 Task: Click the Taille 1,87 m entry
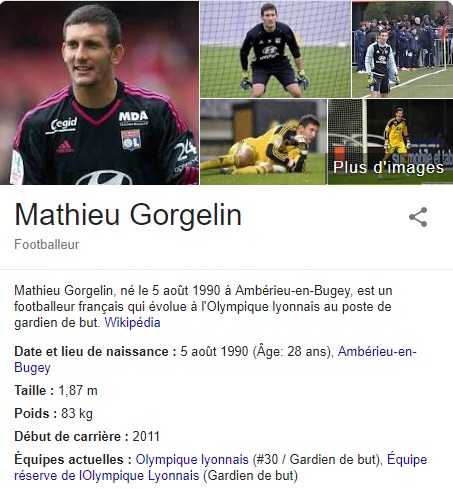(56, 390)
